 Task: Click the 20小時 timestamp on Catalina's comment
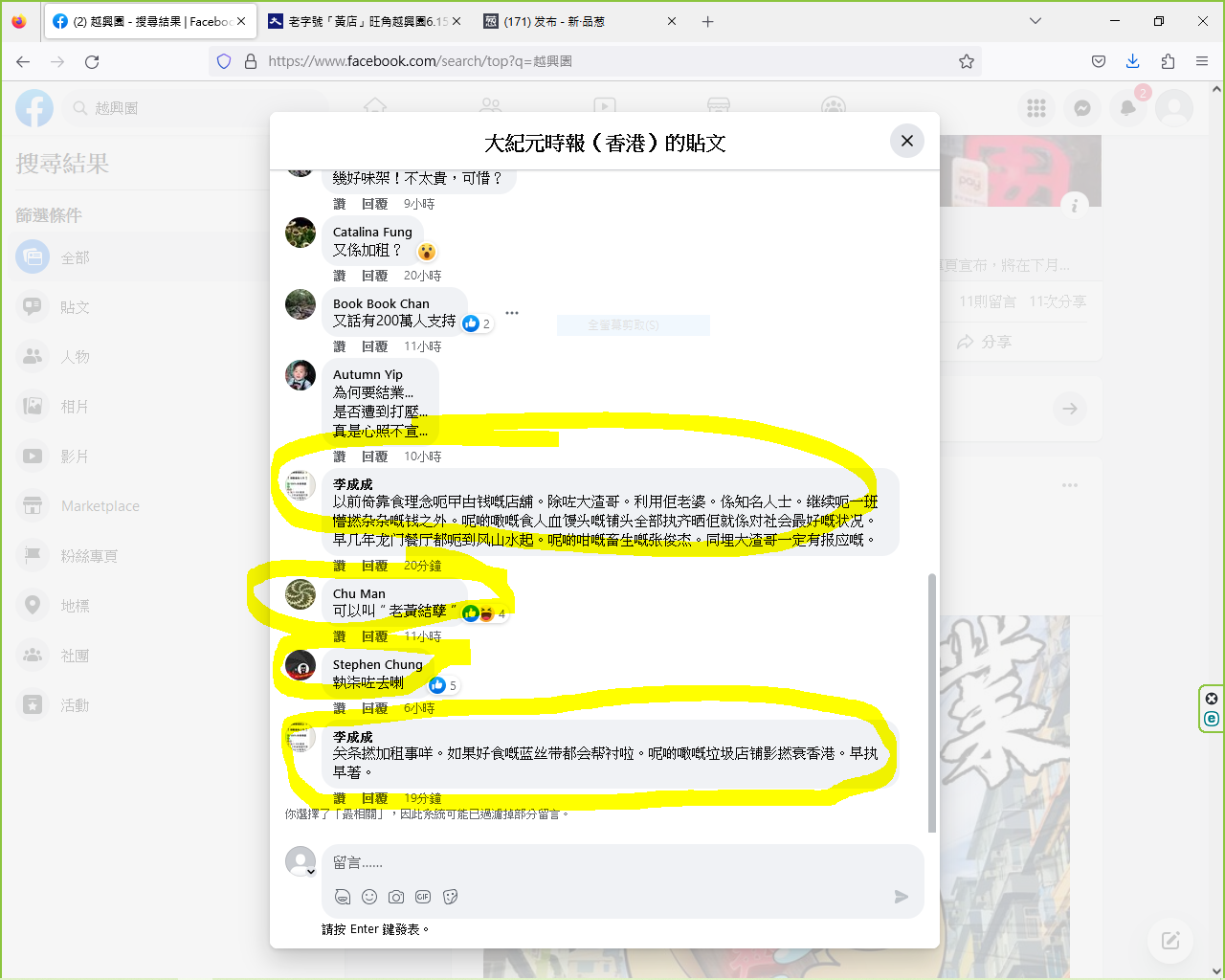[x=422, y=276]
